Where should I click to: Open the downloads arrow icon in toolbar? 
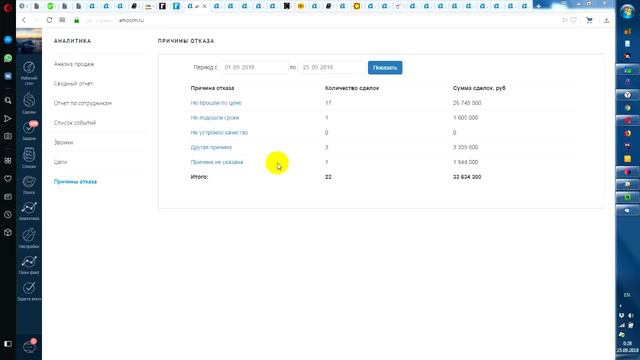pyautogui.click(x=607, y=20)
